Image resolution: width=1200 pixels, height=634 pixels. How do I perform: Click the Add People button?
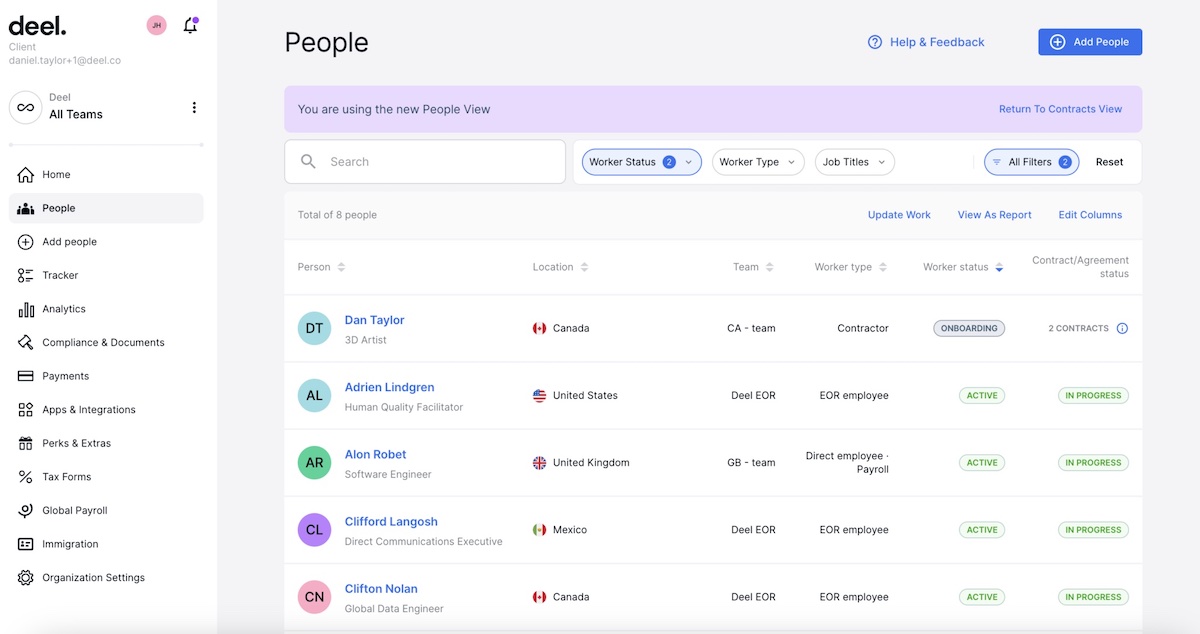(x=1090, y=42)
